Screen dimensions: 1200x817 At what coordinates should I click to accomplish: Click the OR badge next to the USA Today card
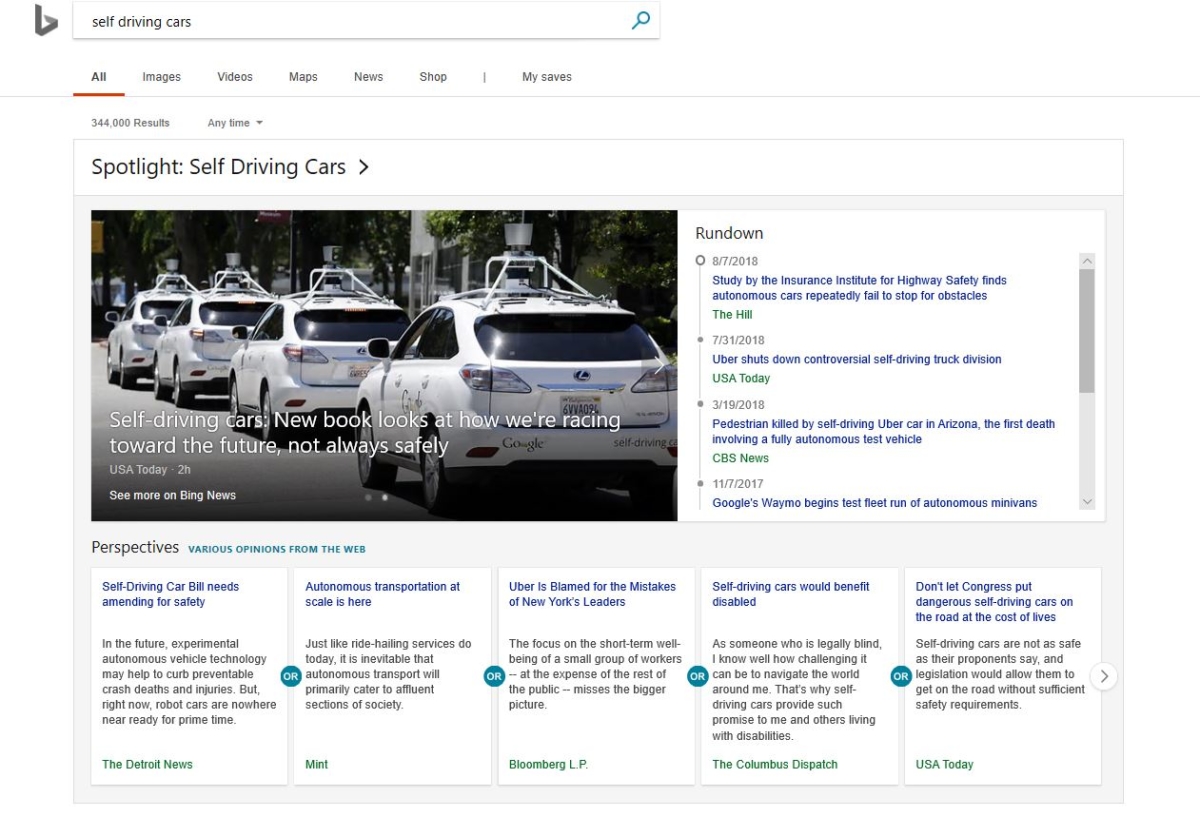(x=902, y=677)
